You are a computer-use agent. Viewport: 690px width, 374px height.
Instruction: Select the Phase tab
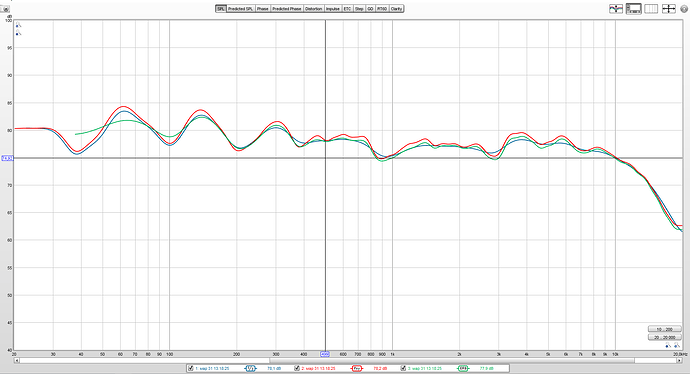[262, 9]
